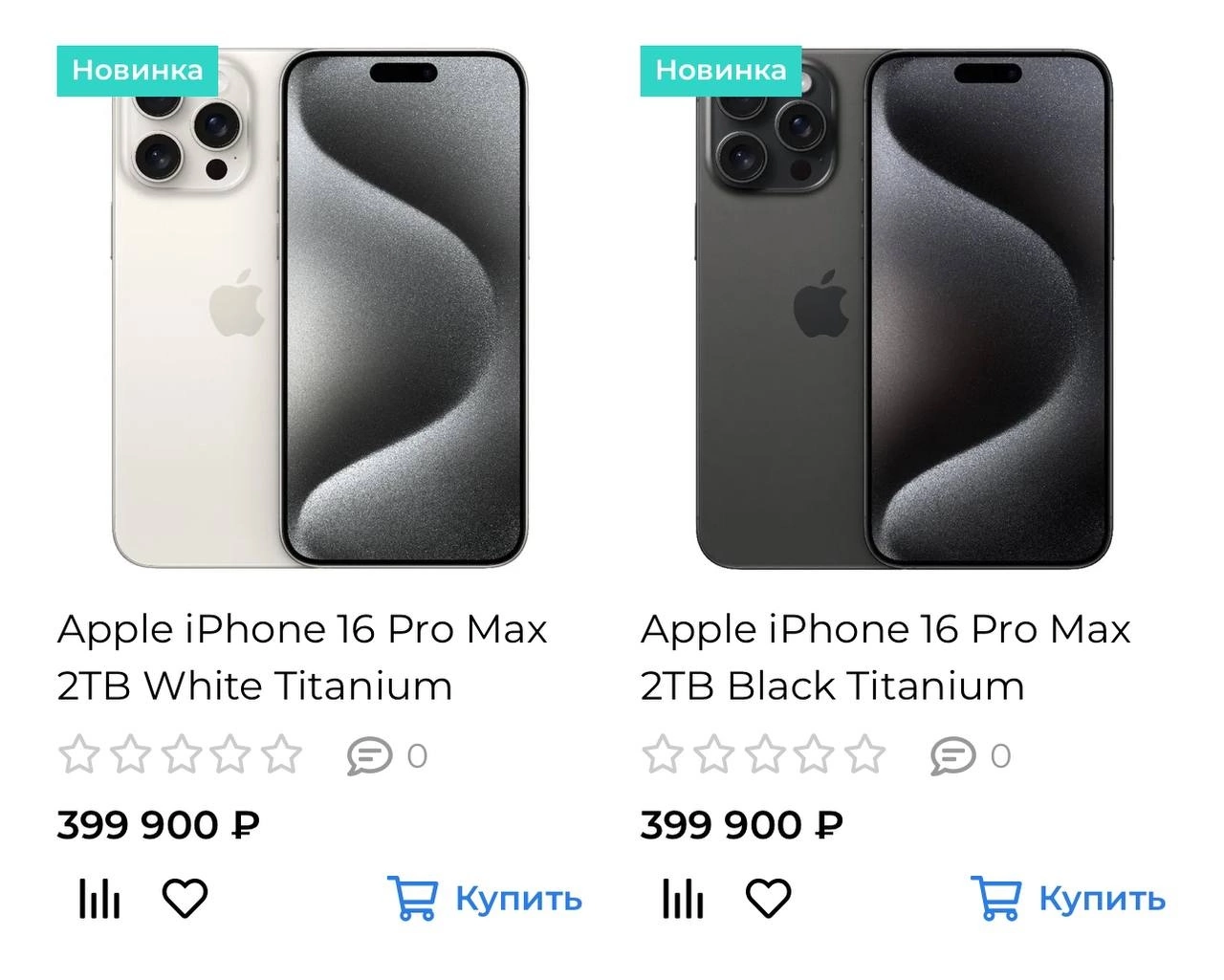Add Black Titanium iPhone to favorites
1224x980 pixels.
(x=768, y=899)
